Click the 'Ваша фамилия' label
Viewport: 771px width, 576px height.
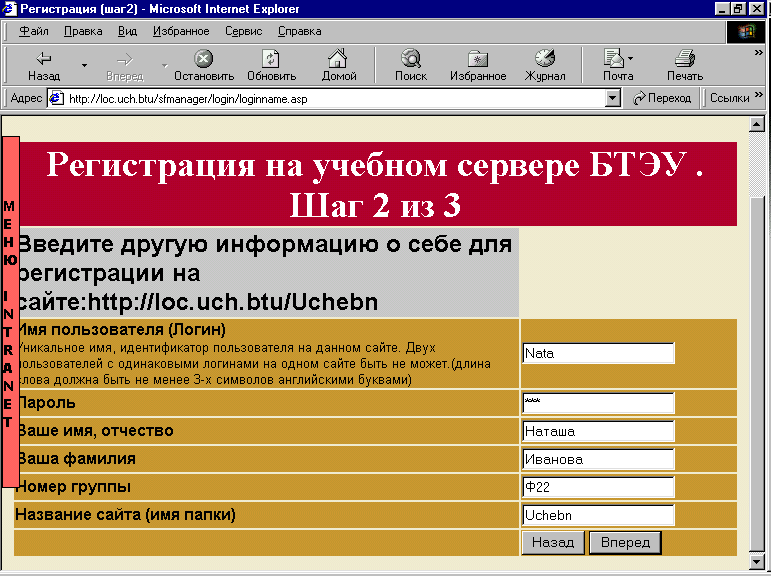pos(77,459)
